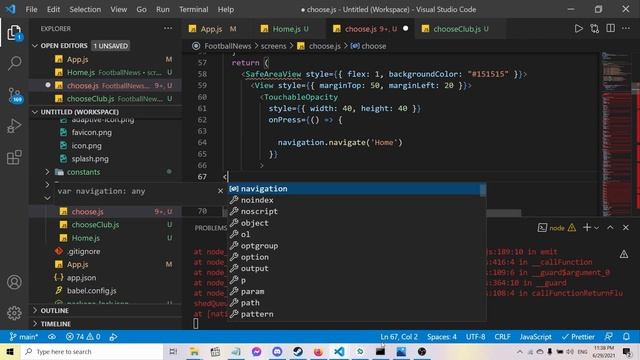Open favicon.png in the file tree

pyautogui.click(x=91, y=132)
